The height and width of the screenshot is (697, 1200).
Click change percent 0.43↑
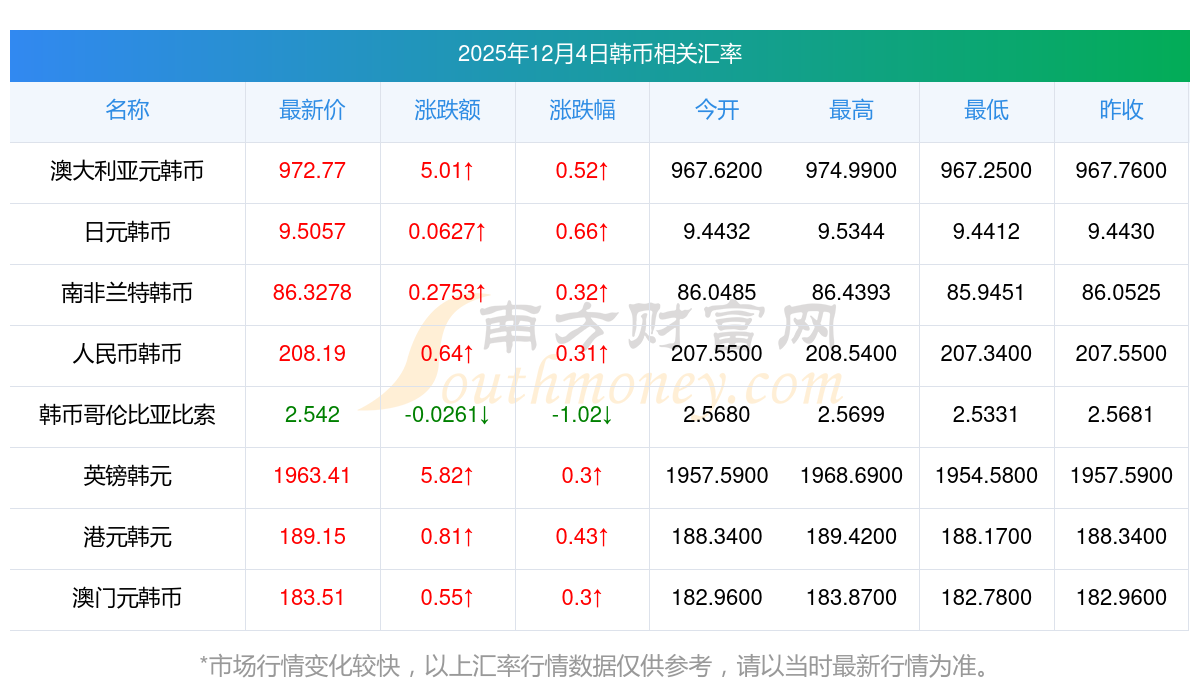click(x=582, y=537)
